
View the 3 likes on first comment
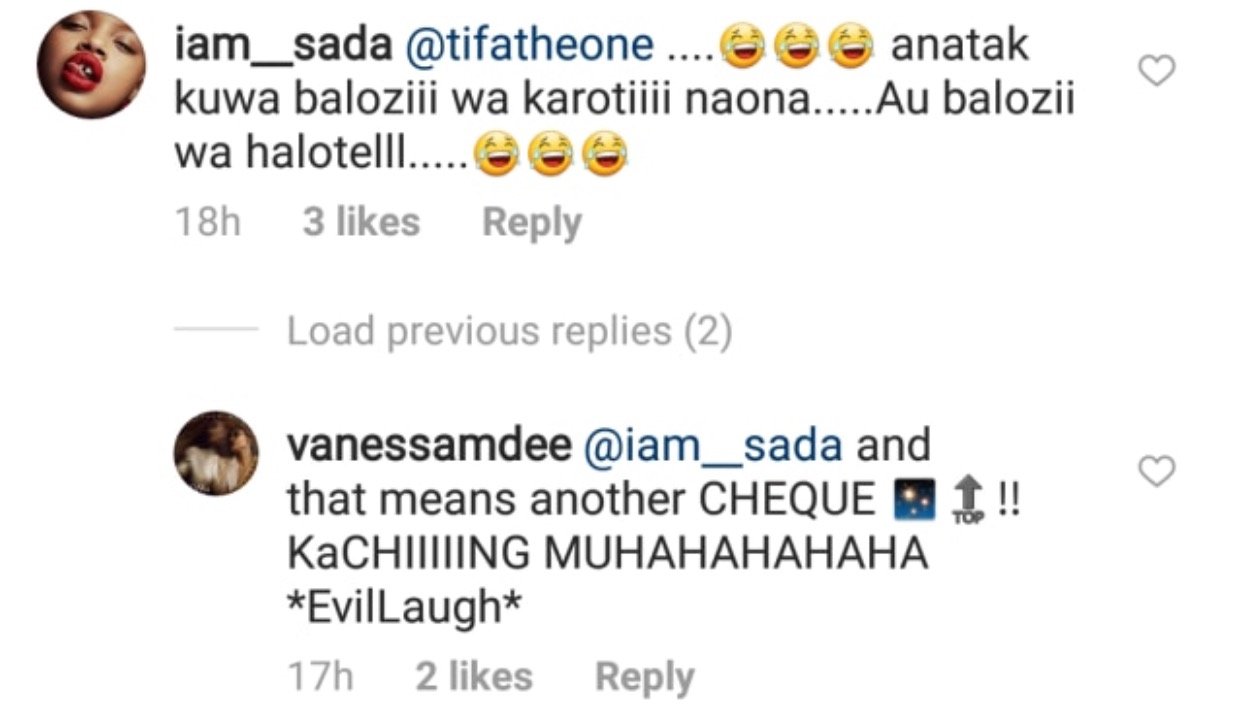point(361,222)
